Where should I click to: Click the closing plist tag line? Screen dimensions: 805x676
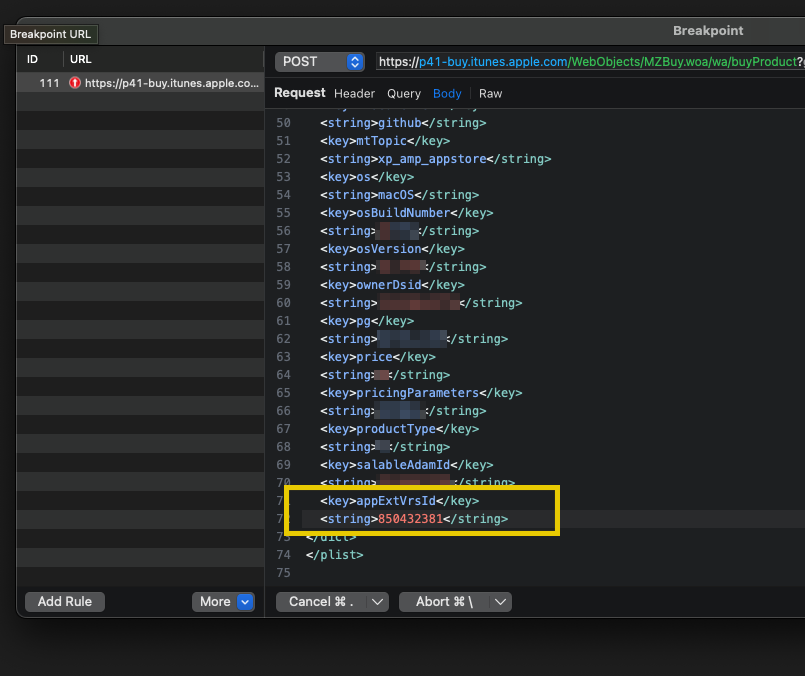click(x=334, y=555)
